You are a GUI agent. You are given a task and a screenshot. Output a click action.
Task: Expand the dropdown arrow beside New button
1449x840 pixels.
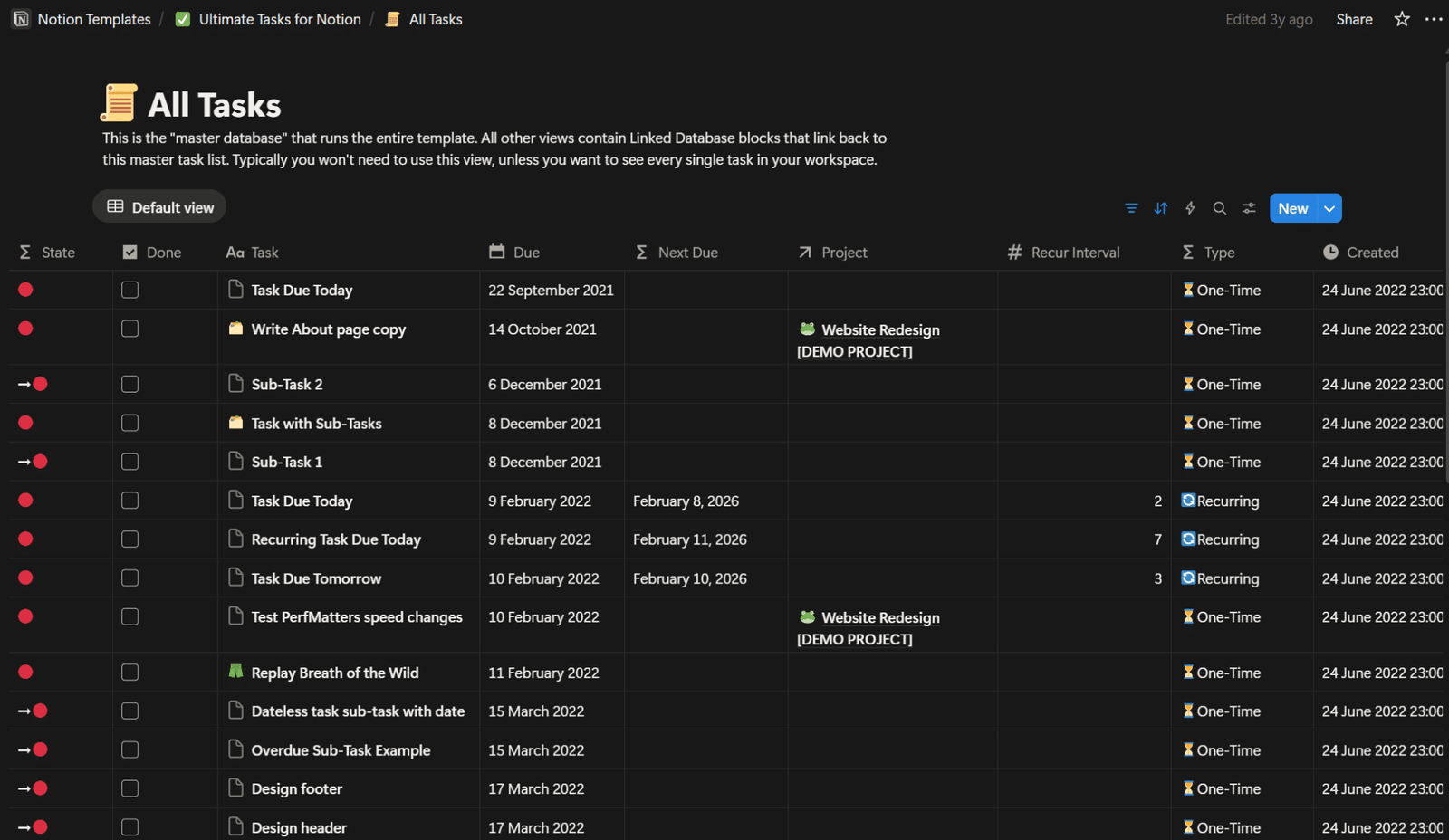[x=1329, y=208]
